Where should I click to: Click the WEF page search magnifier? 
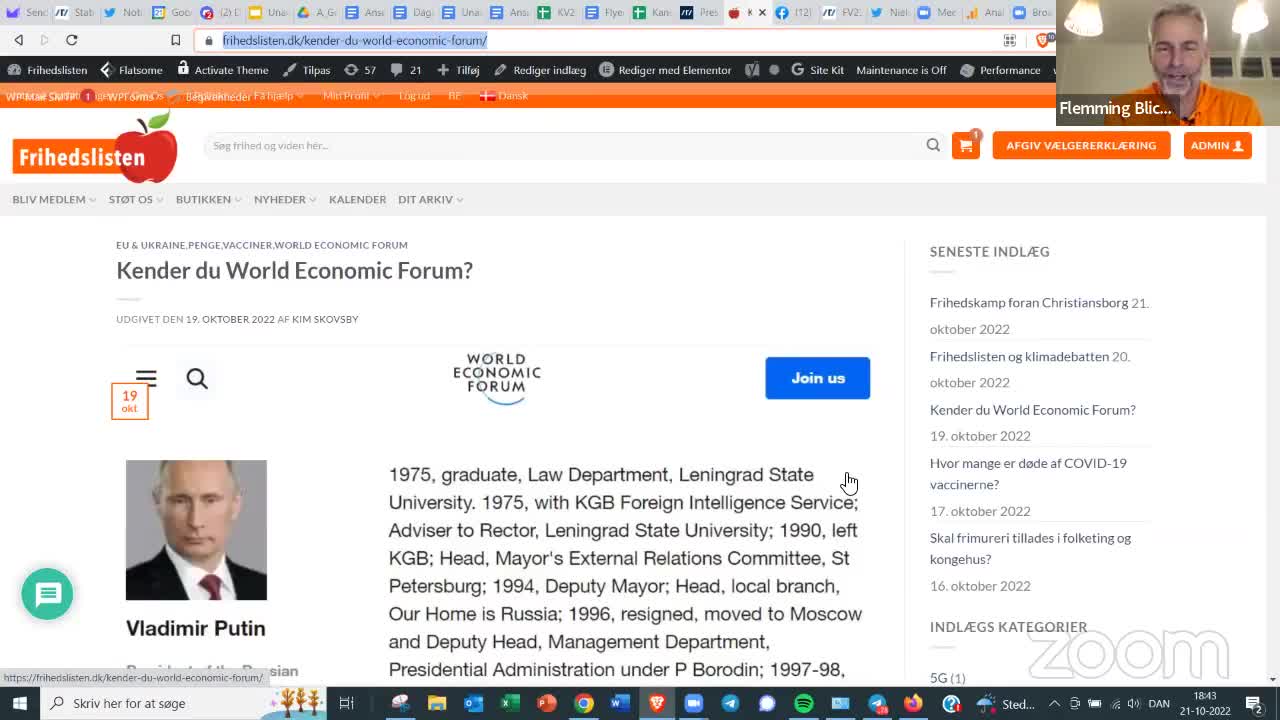(197, 378)
